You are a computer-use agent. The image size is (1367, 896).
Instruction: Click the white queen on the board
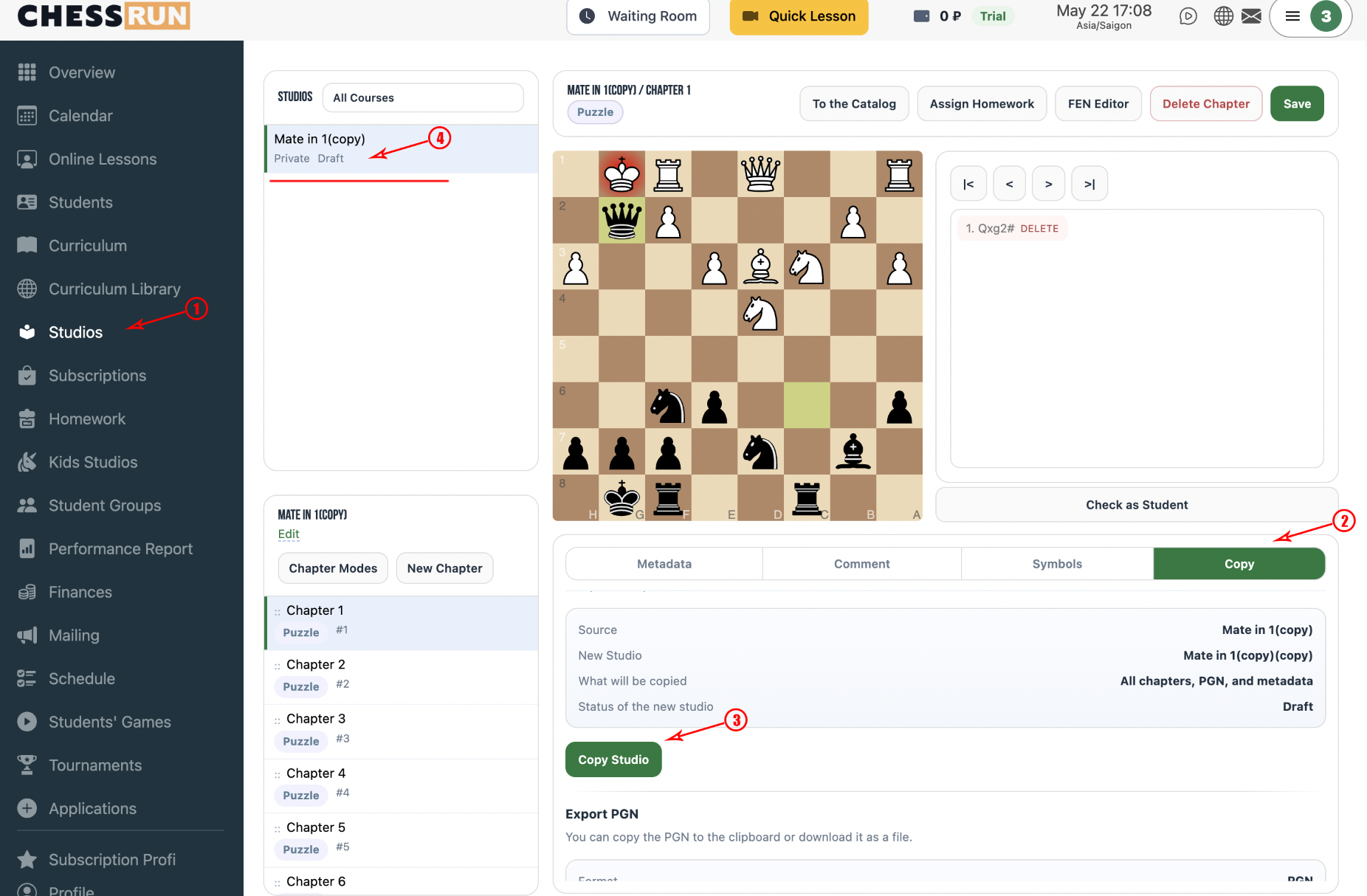point(760,174)
